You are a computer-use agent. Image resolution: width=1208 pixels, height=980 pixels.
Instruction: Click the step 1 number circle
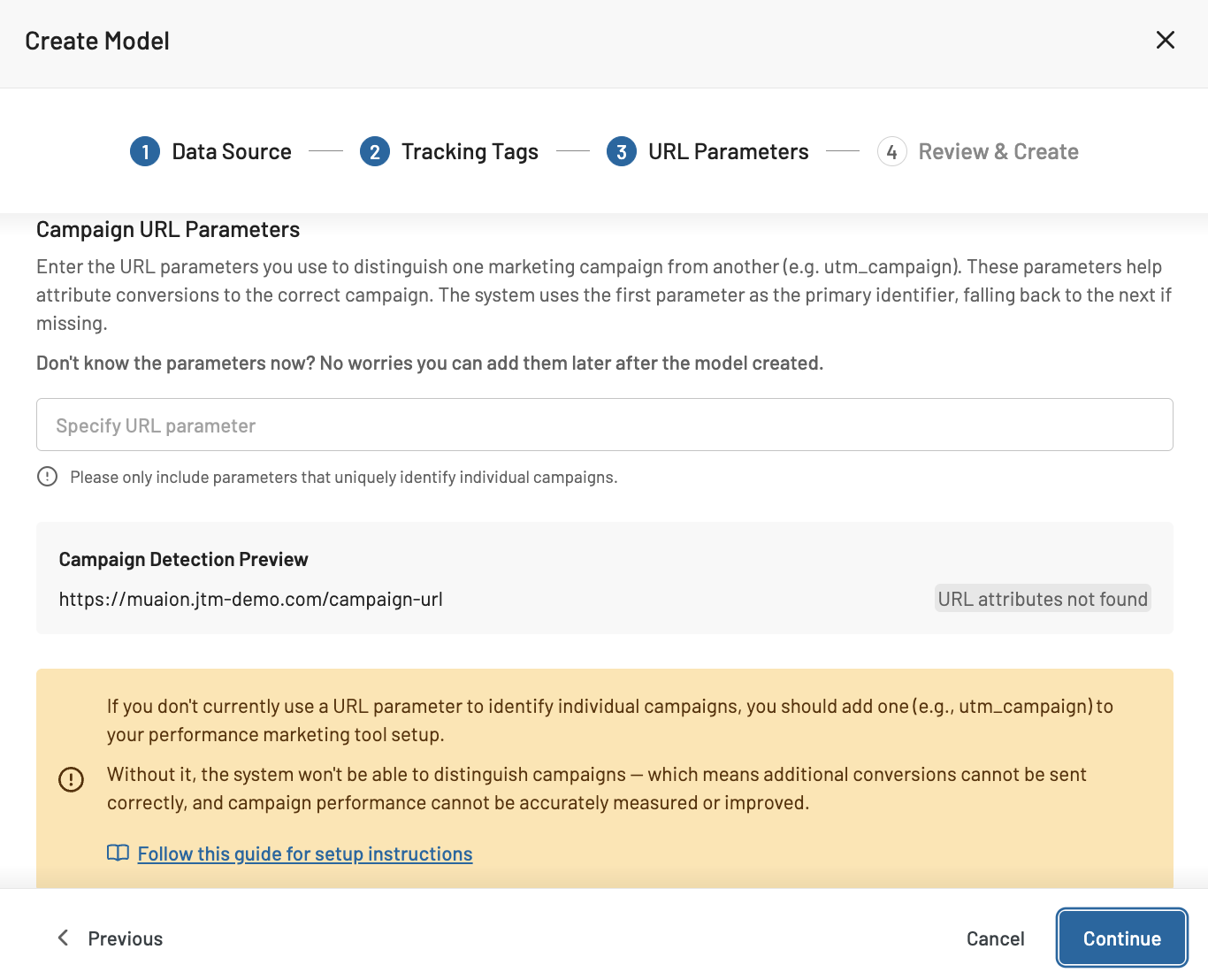pyautogui.click(x=145, y=152)
